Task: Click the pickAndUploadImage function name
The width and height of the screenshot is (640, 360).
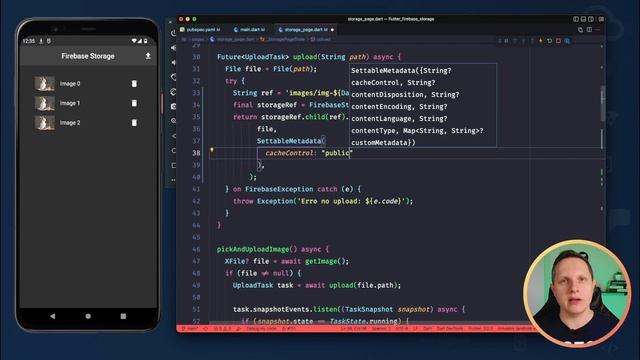Action: 253,249
